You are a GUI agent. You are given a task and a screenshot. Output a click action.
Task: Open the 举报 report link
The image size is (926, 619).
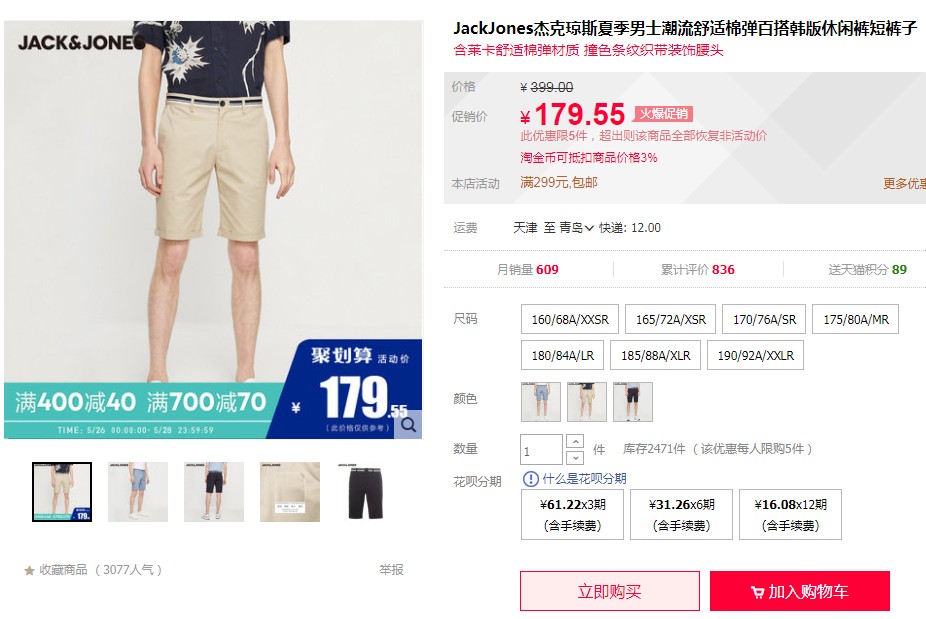coord(391,570)
